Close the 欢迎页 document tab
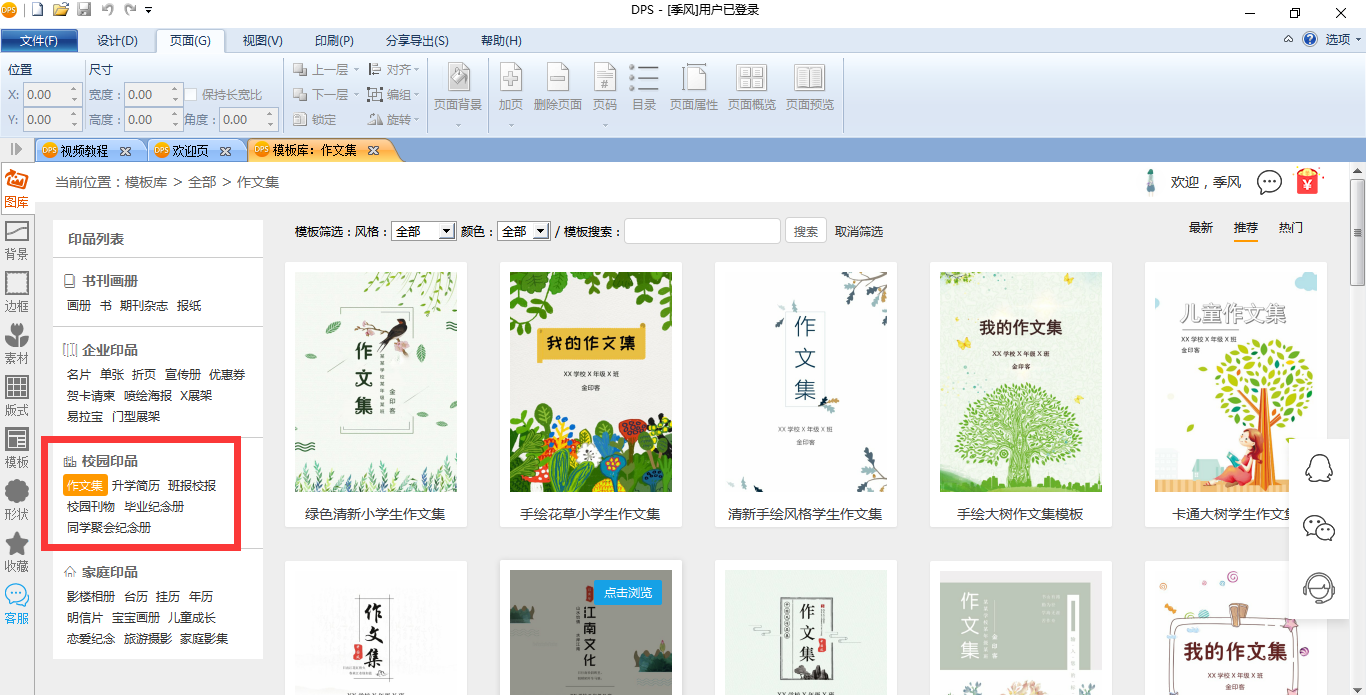The height and width of the screenshot is (695, 1366). pyautogui.click(x=226, y=151)
